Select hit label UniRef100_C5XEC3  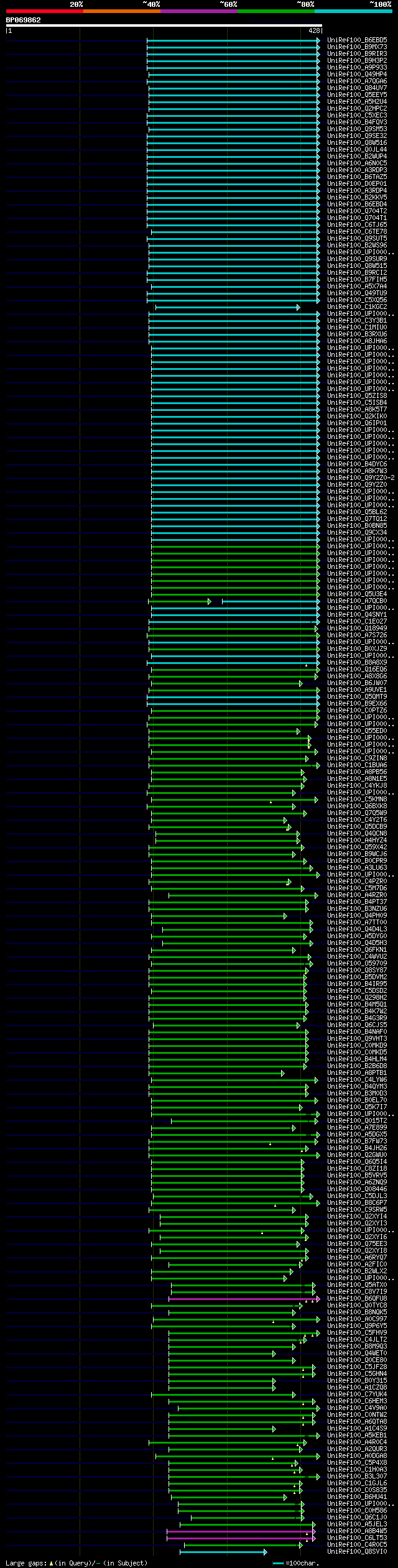(x=357, y=116)
